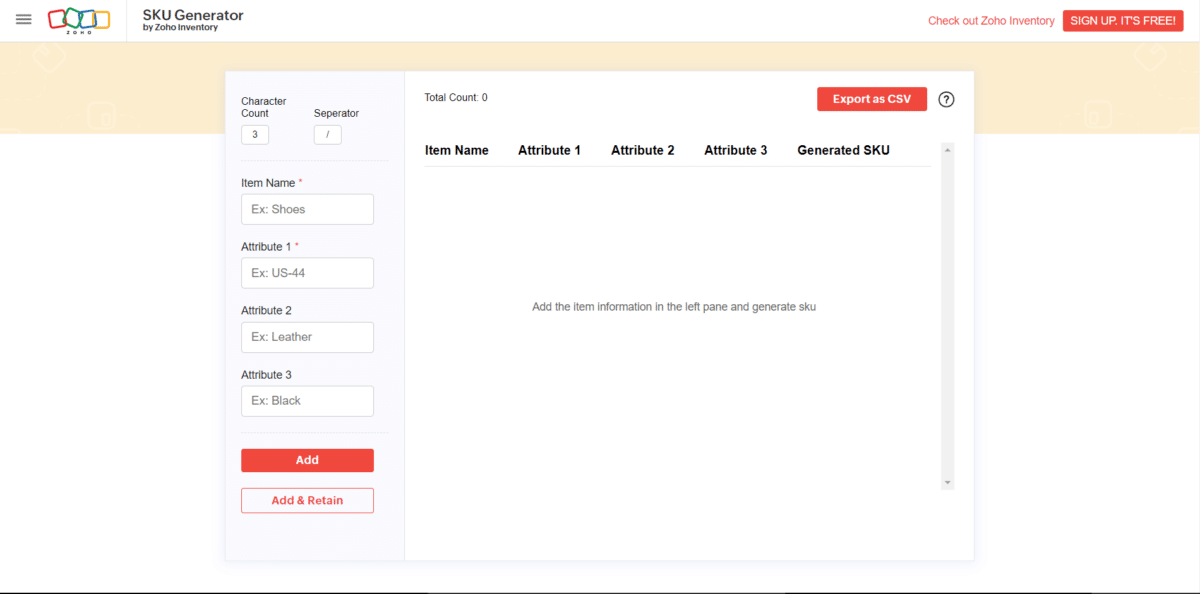Viewport: 1200px width, 594px height.
Task: Click the Attribute 2 column header
Action: [x=642, y=151]
